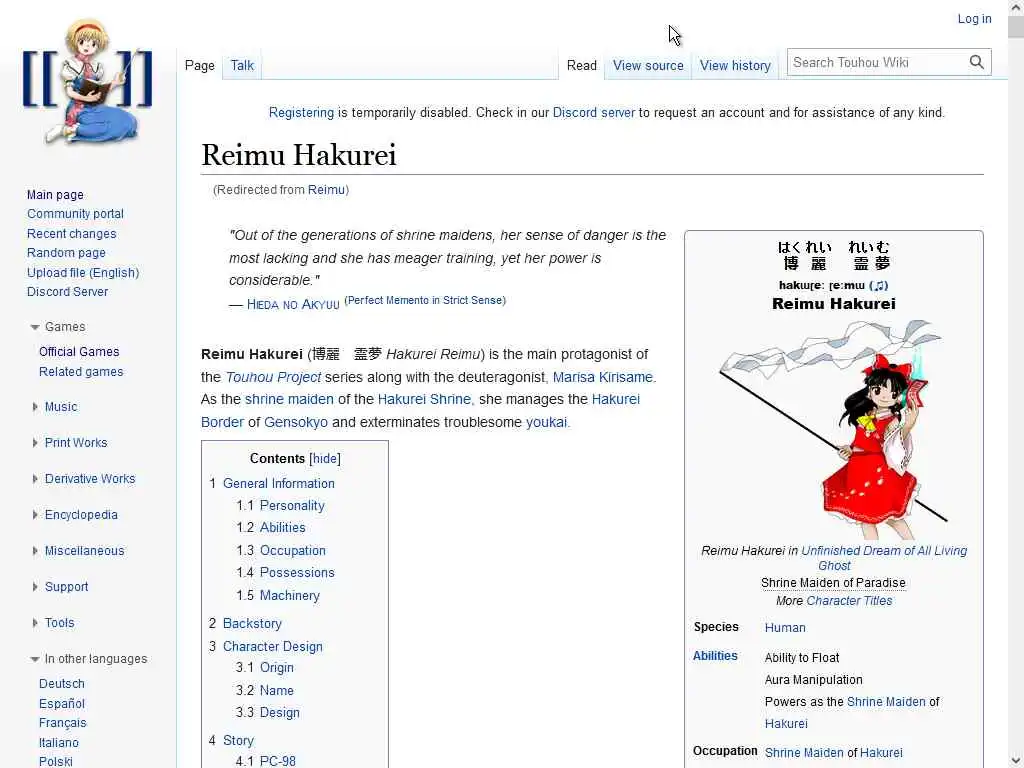1024x768 pixels.
Task: Open Community portal link
Action: click(x=75, y=214)
